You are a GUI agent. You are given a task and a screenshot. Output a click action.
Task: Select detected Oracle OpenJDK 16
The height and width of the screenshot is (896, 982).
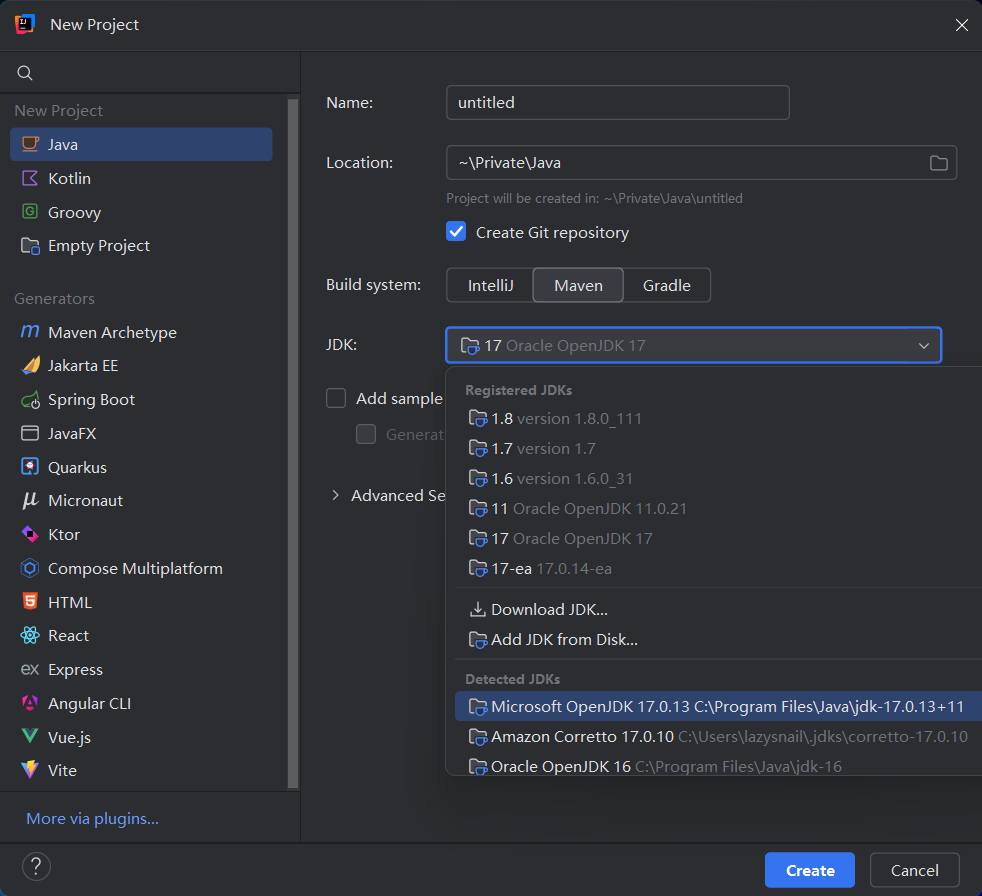[718, 765]
